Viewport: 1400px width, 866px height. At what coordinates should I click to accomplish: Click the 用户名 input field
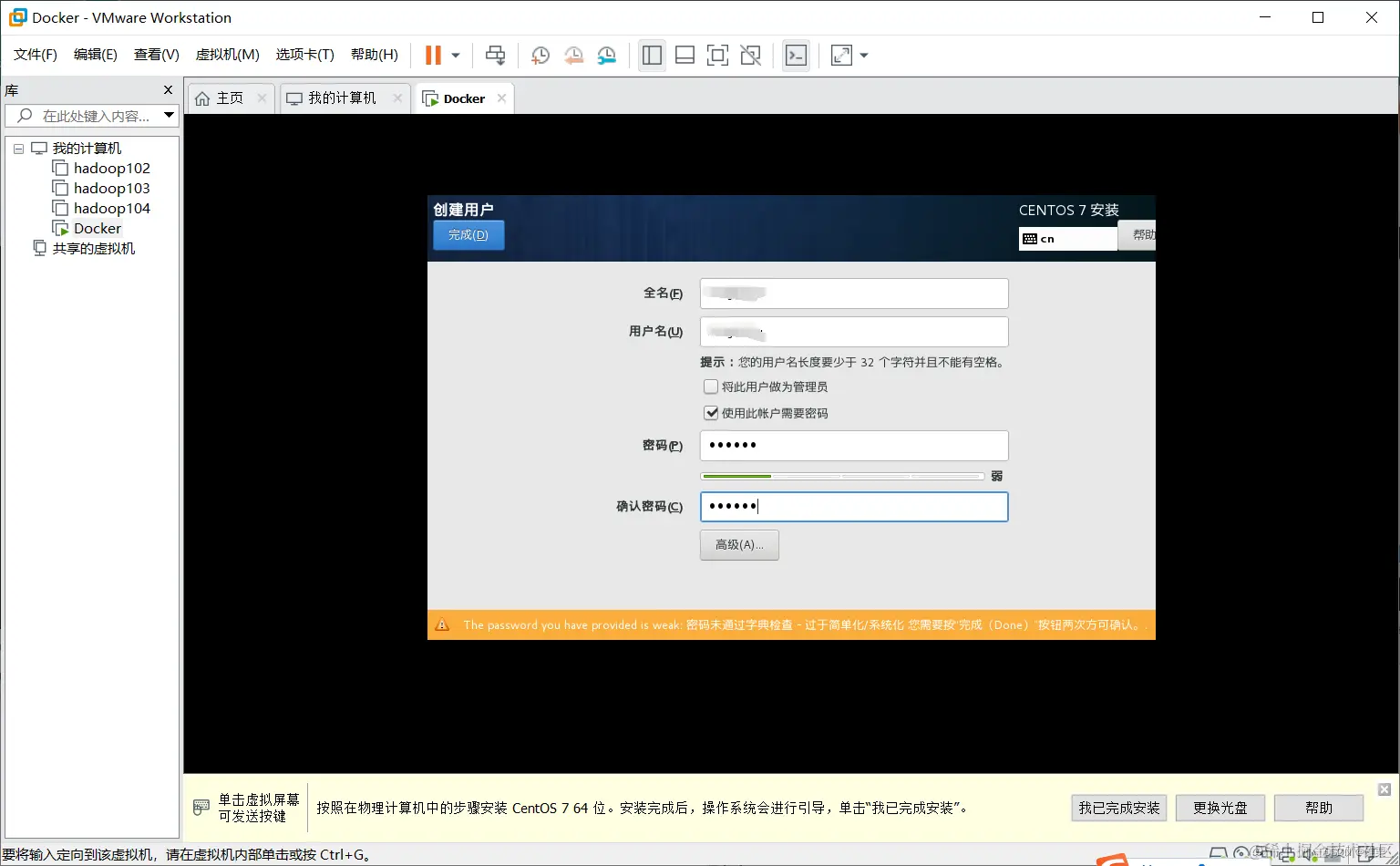coord(854,332)
